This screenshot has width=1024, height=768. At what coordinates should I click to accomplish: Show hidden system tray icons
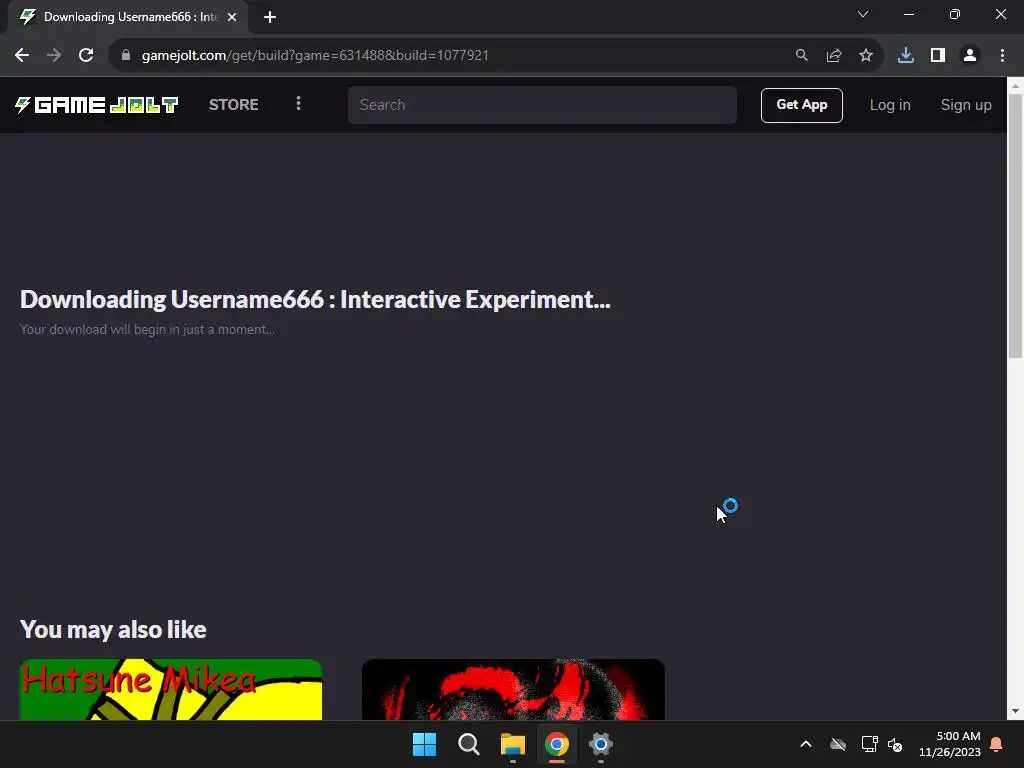pos(806,744)
